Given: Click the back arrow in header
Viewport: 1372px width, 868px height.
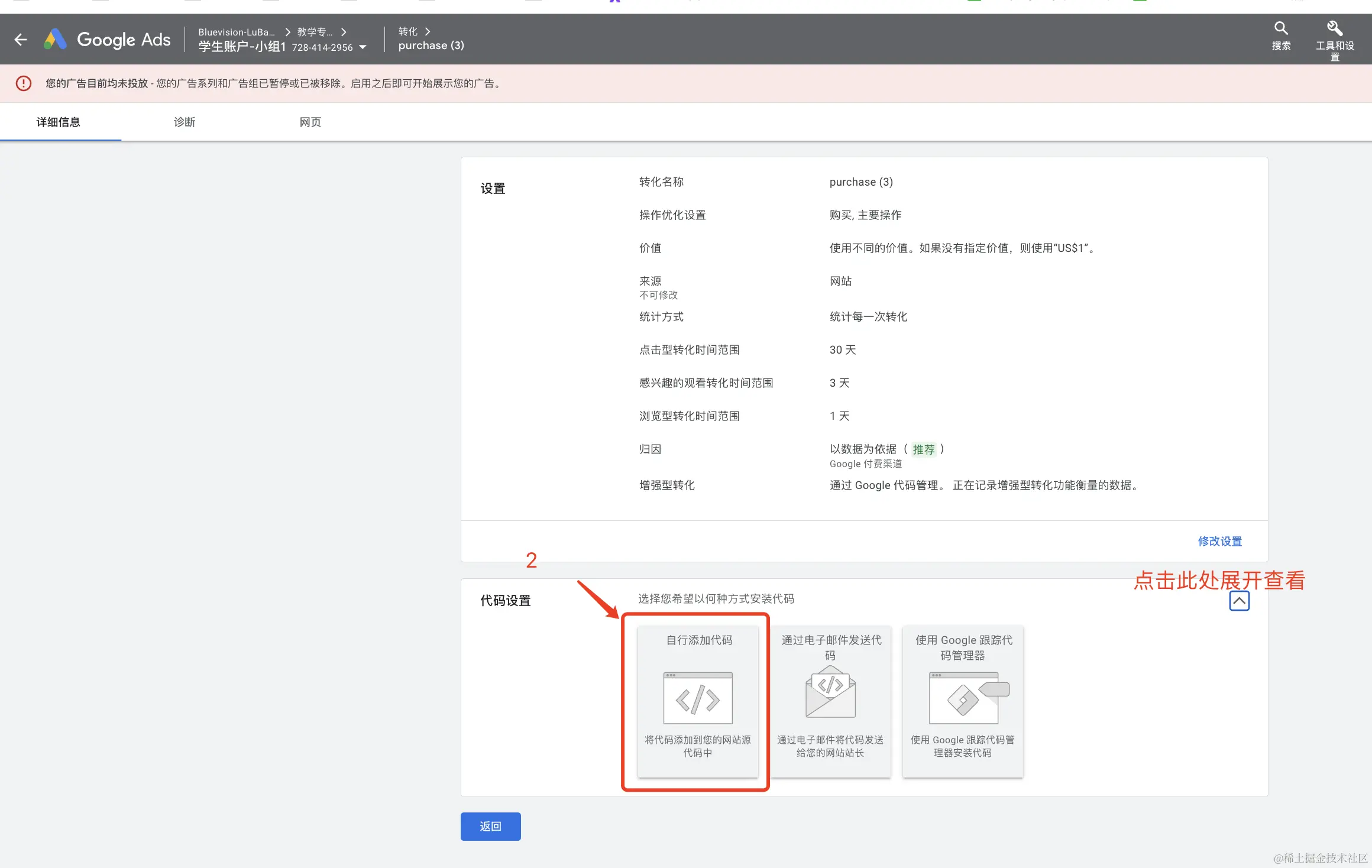Looking at the screenshot, I should [21, 40].
